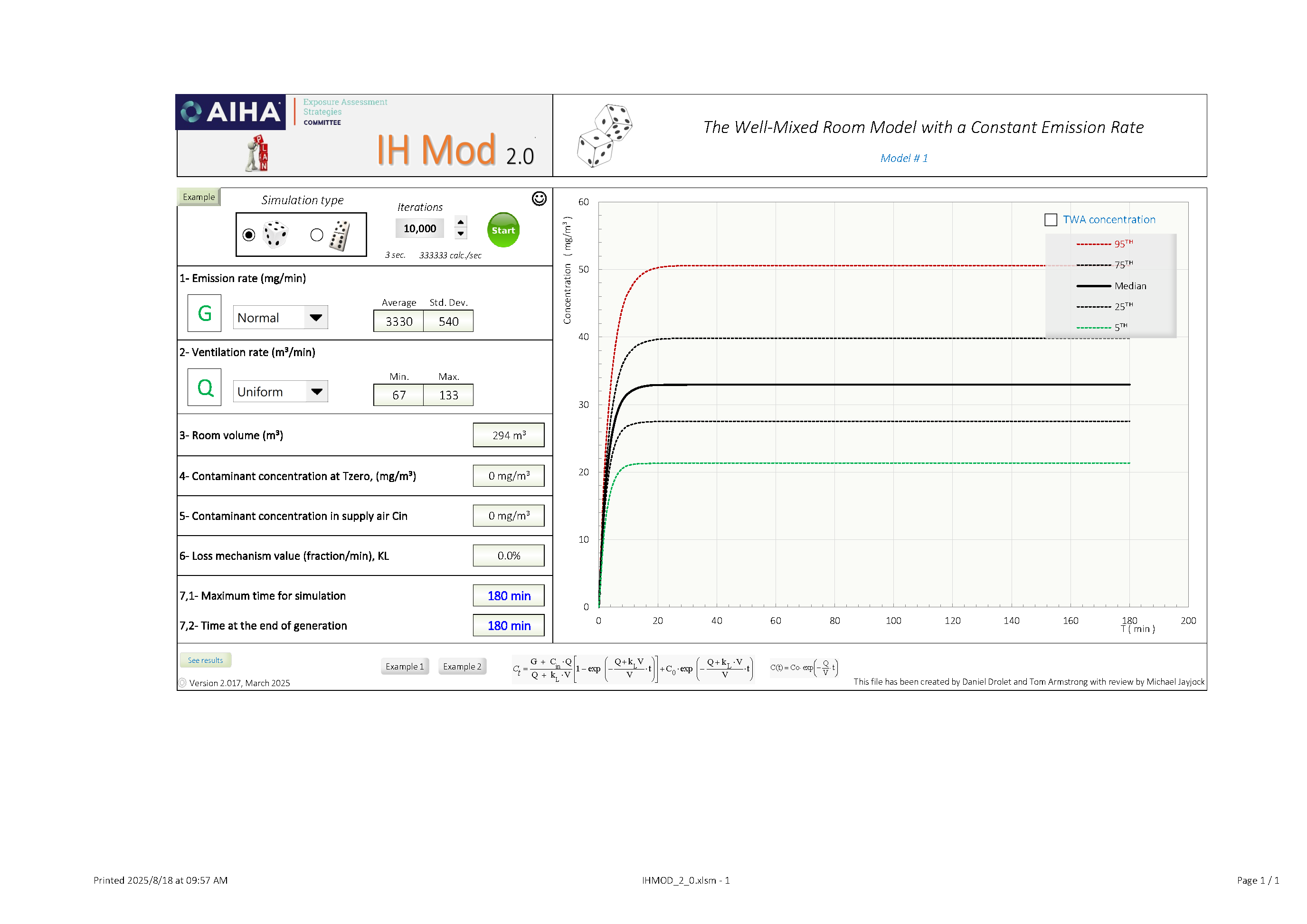
Task: Open the Normal distribution dropdown
Action: 316,318
